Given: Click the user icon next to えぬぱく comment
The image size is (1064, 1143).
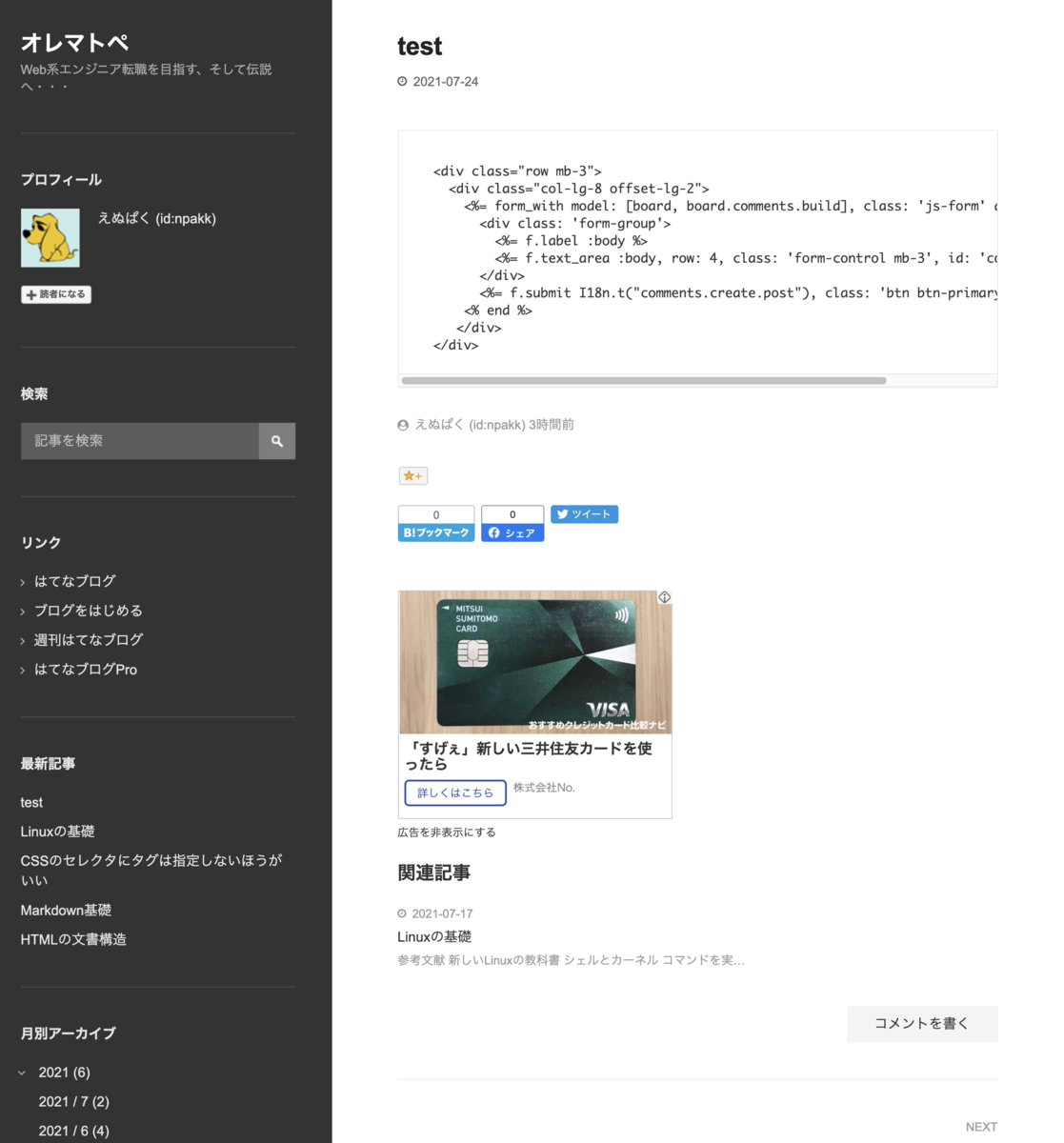Looking at the screenshot, I should pyautogui.click(x=402, y=425).
